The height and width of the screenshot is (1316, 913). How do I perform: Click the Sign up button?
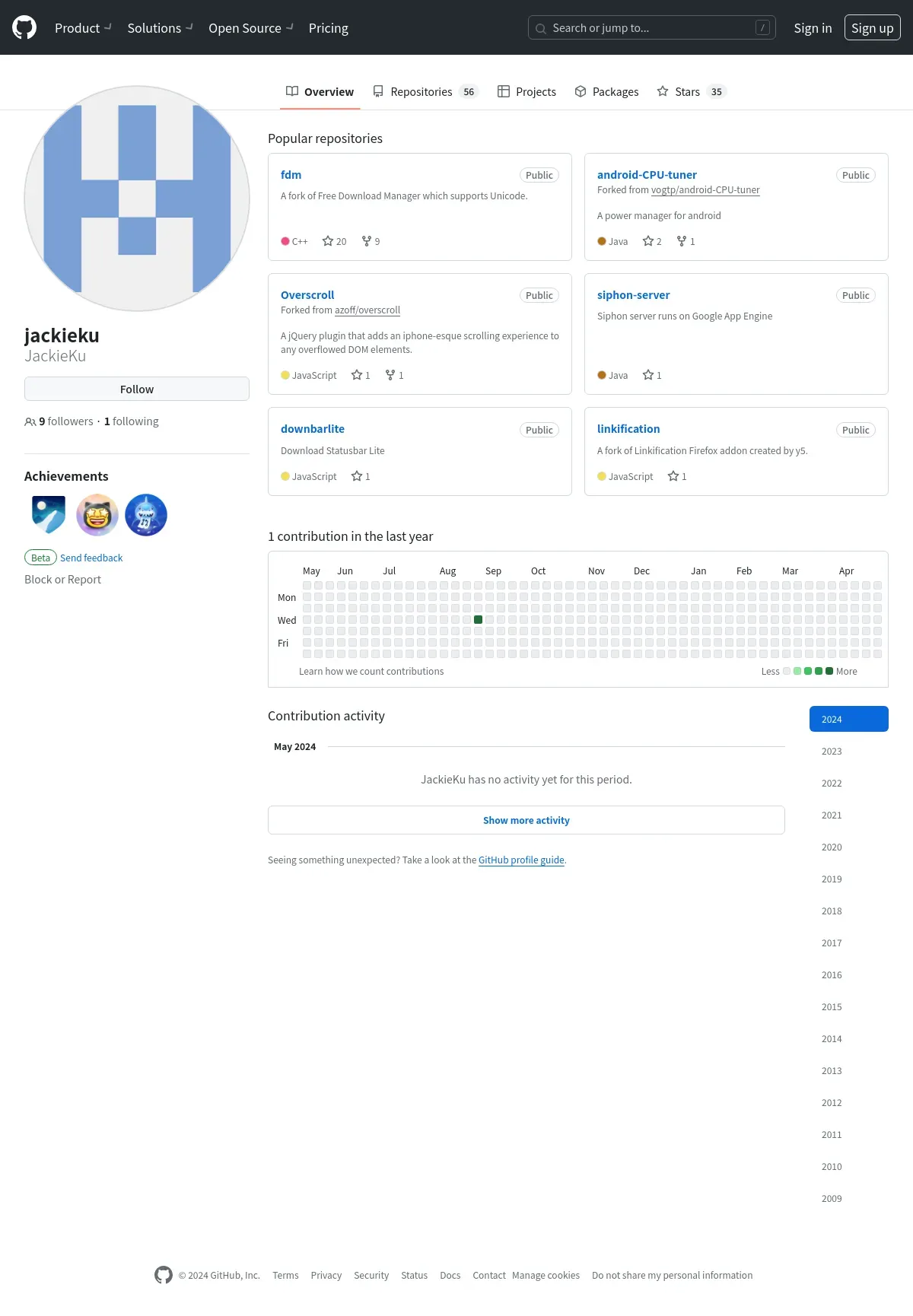872,27
